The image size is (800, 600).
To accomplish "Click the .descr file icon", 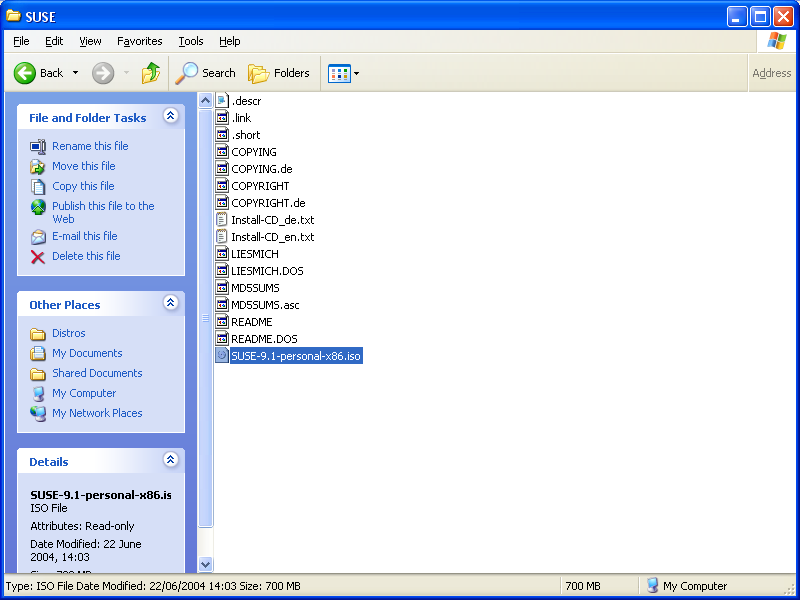I will pyautogui.click(x=222, y=101).
